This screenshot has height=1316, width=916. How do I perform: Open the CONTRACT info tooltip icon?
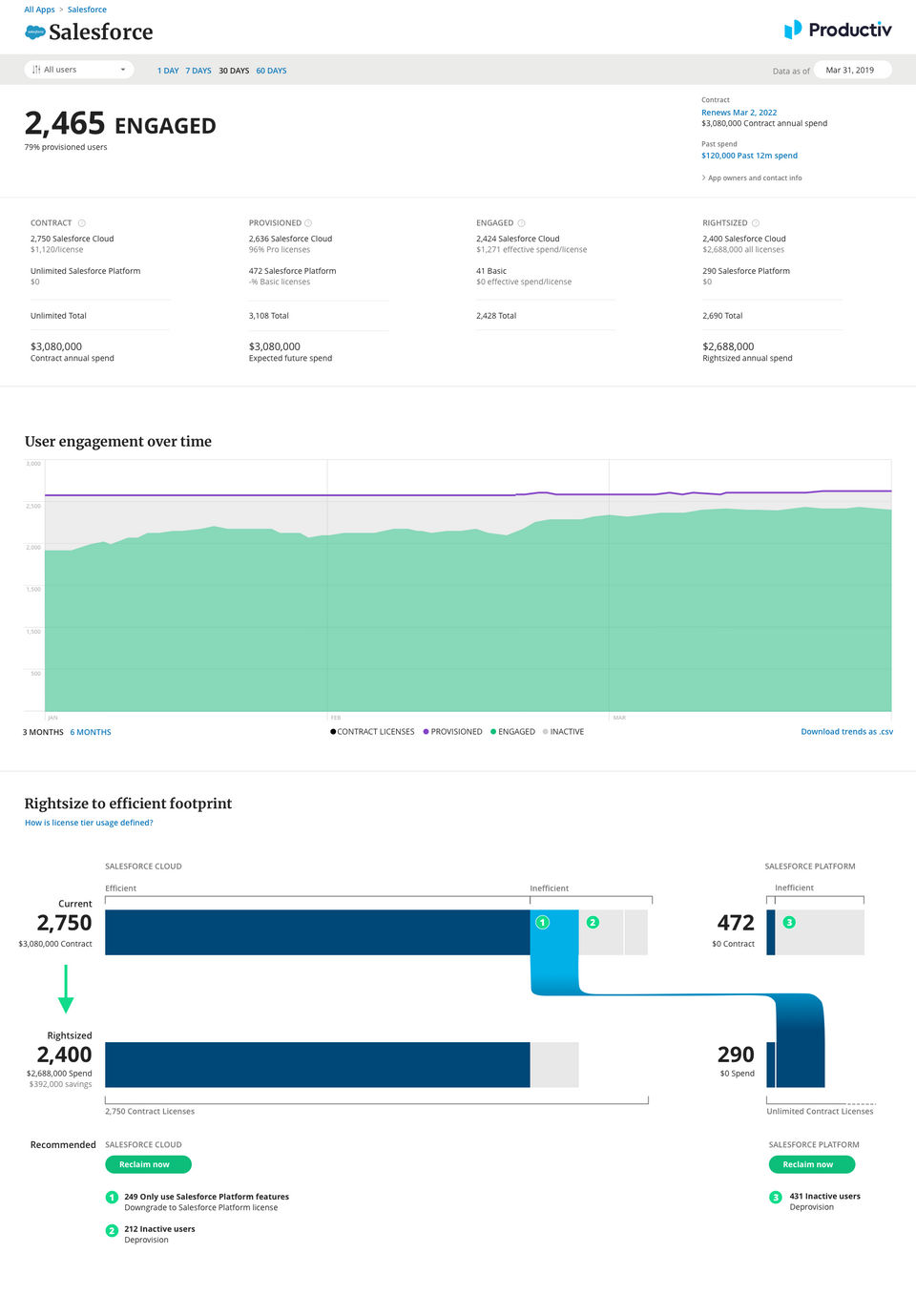[x=82, y=223]
